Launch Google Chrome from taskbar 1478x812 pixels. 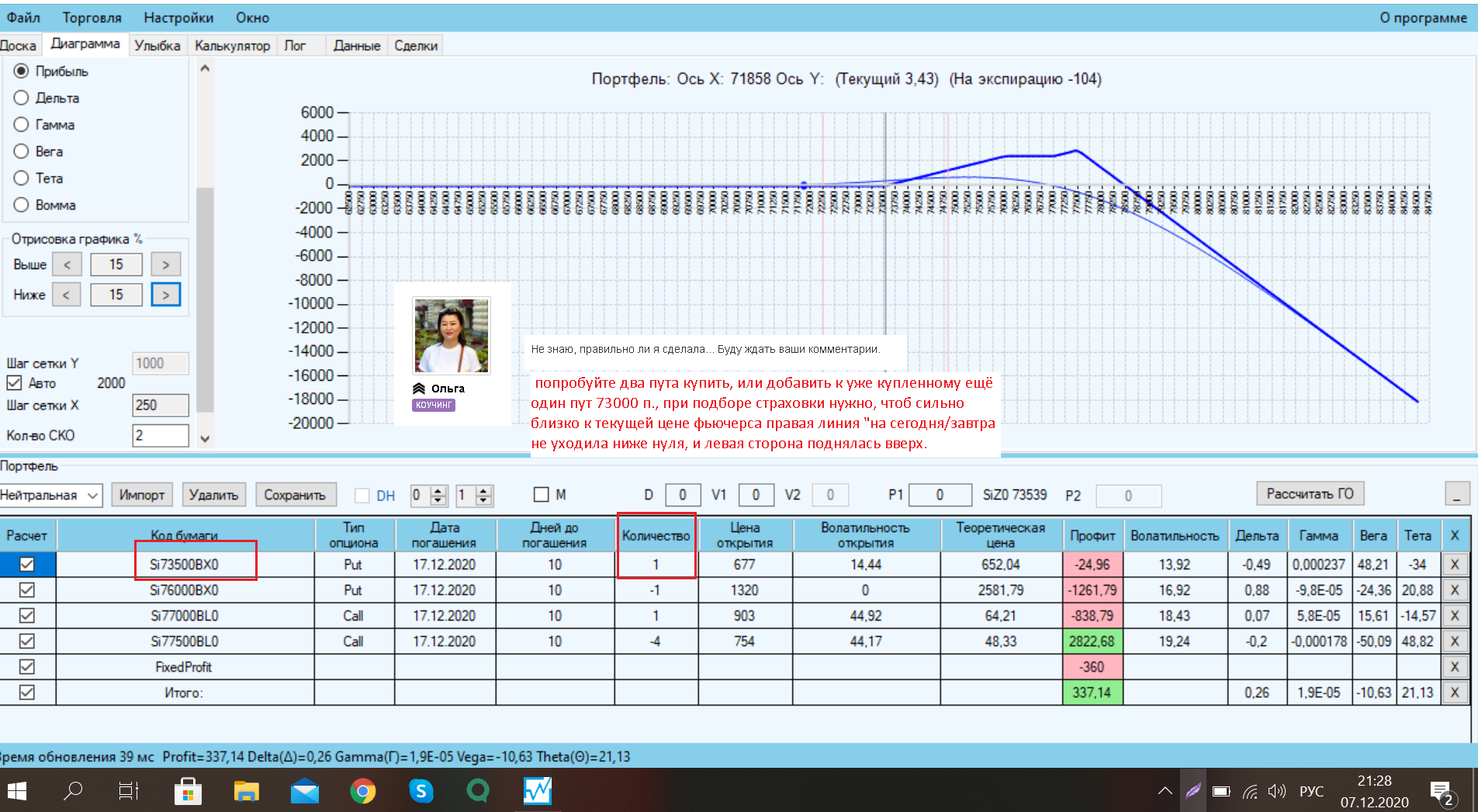[362, 791]
